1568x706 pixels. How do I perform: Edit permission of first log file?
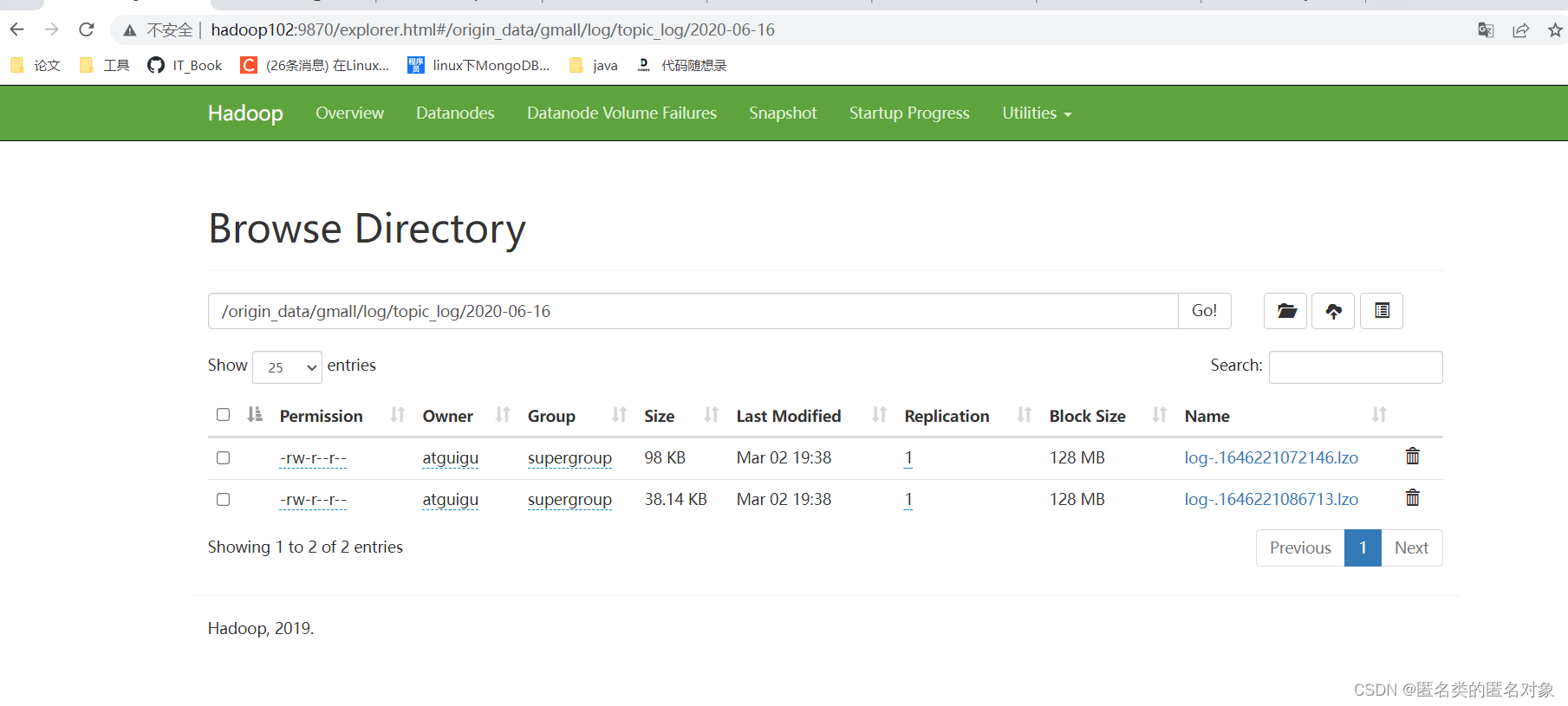coord(313,458)
